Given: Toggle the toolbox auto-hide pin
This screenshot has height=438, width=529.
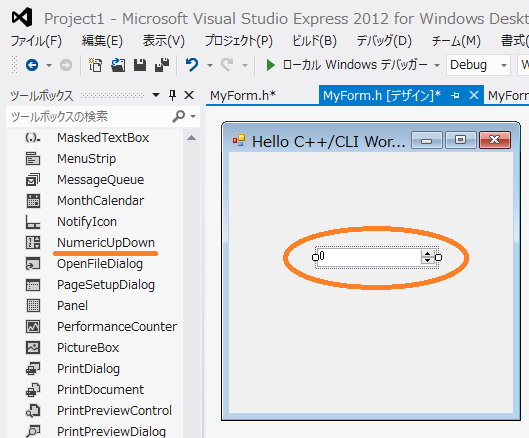Looking at the screenshot, I should pyautogui.click(x=172, y=95).
